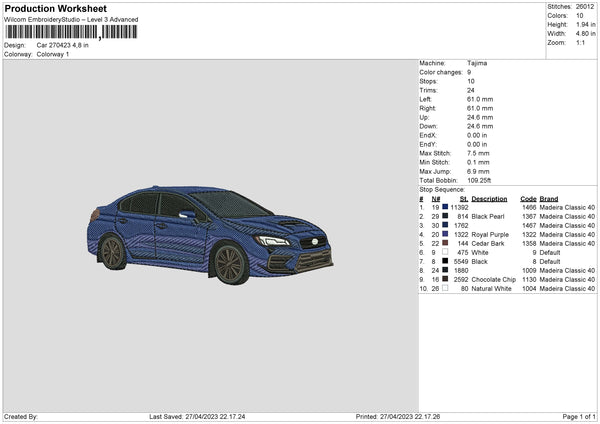The height and width of the screenshot is (424, 600).
Task: Click the embroidered car's front wheel
Action: click(x=229, y=265)
